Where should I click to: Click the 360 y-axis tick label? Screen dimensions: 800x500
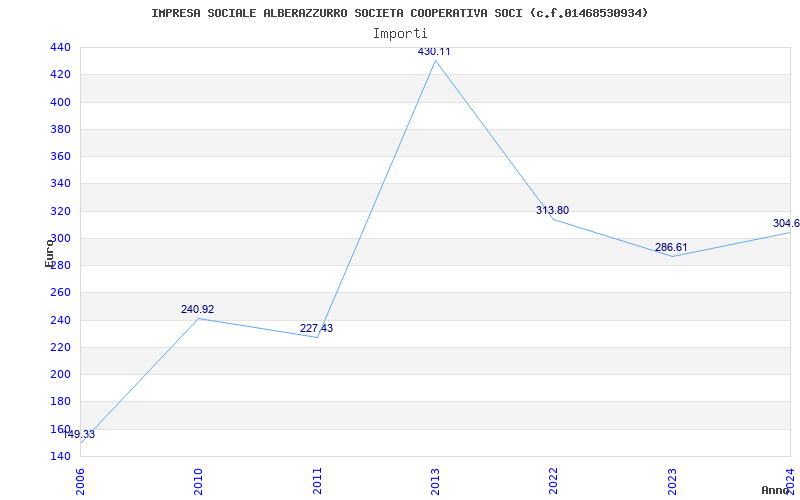60,157
